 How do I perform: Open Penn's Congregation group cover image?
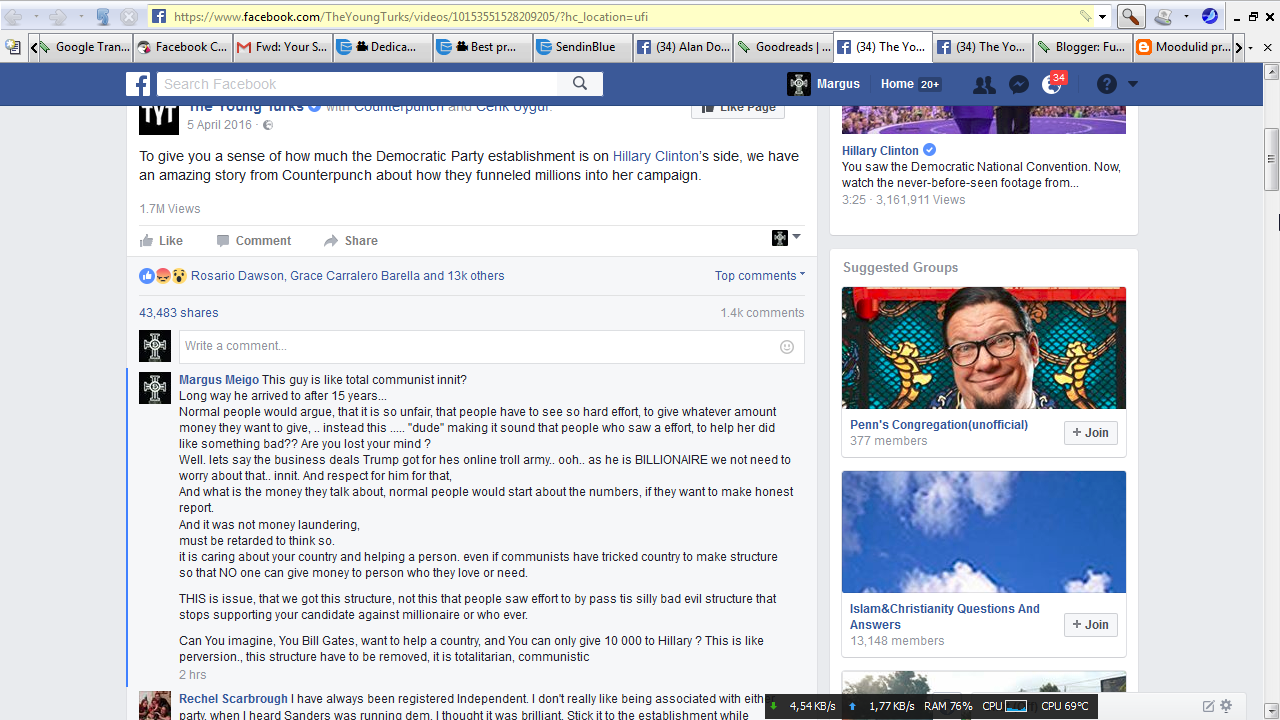point(984,348)
